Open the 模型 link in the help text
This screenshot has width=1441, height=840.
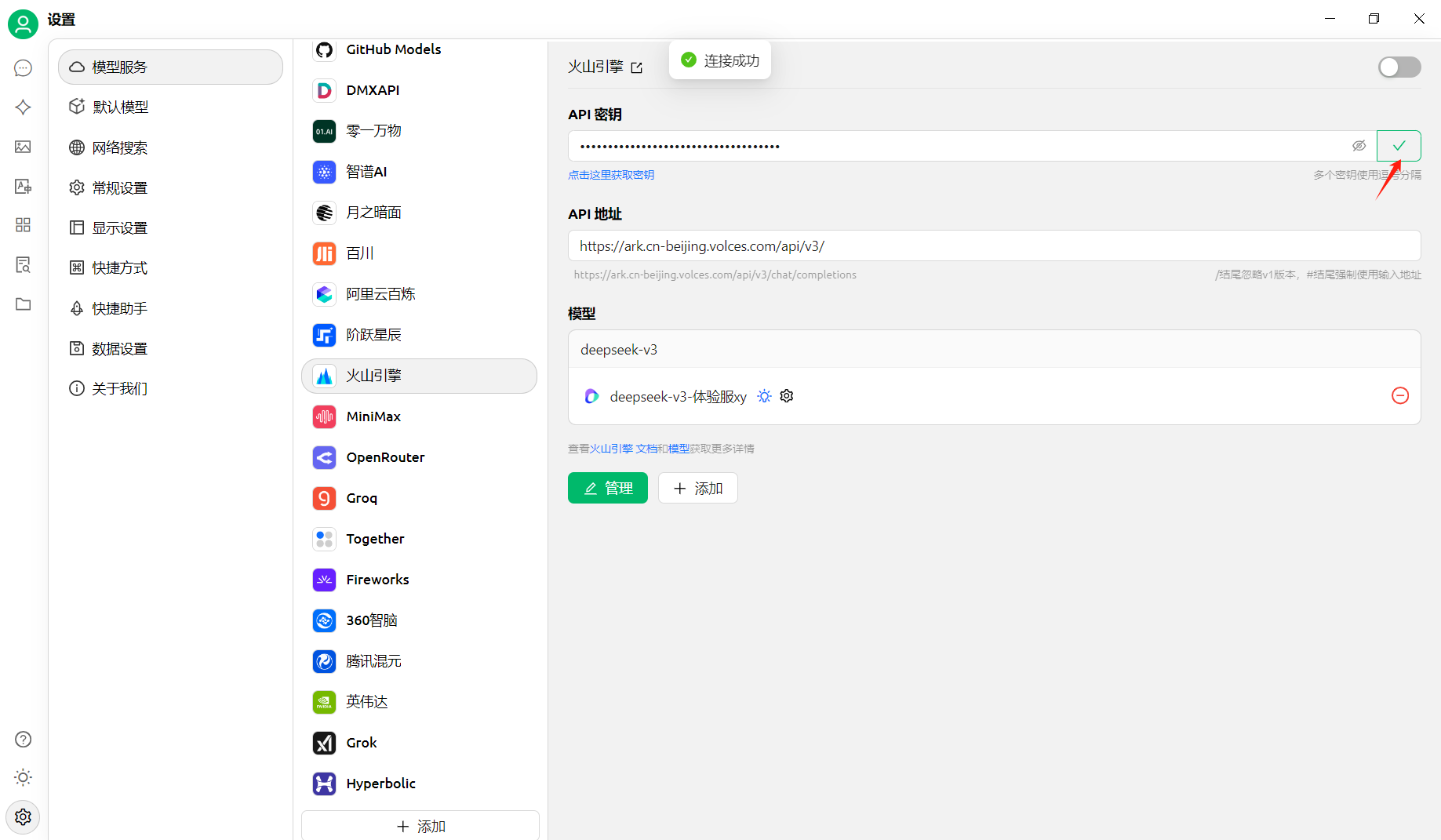679,449
